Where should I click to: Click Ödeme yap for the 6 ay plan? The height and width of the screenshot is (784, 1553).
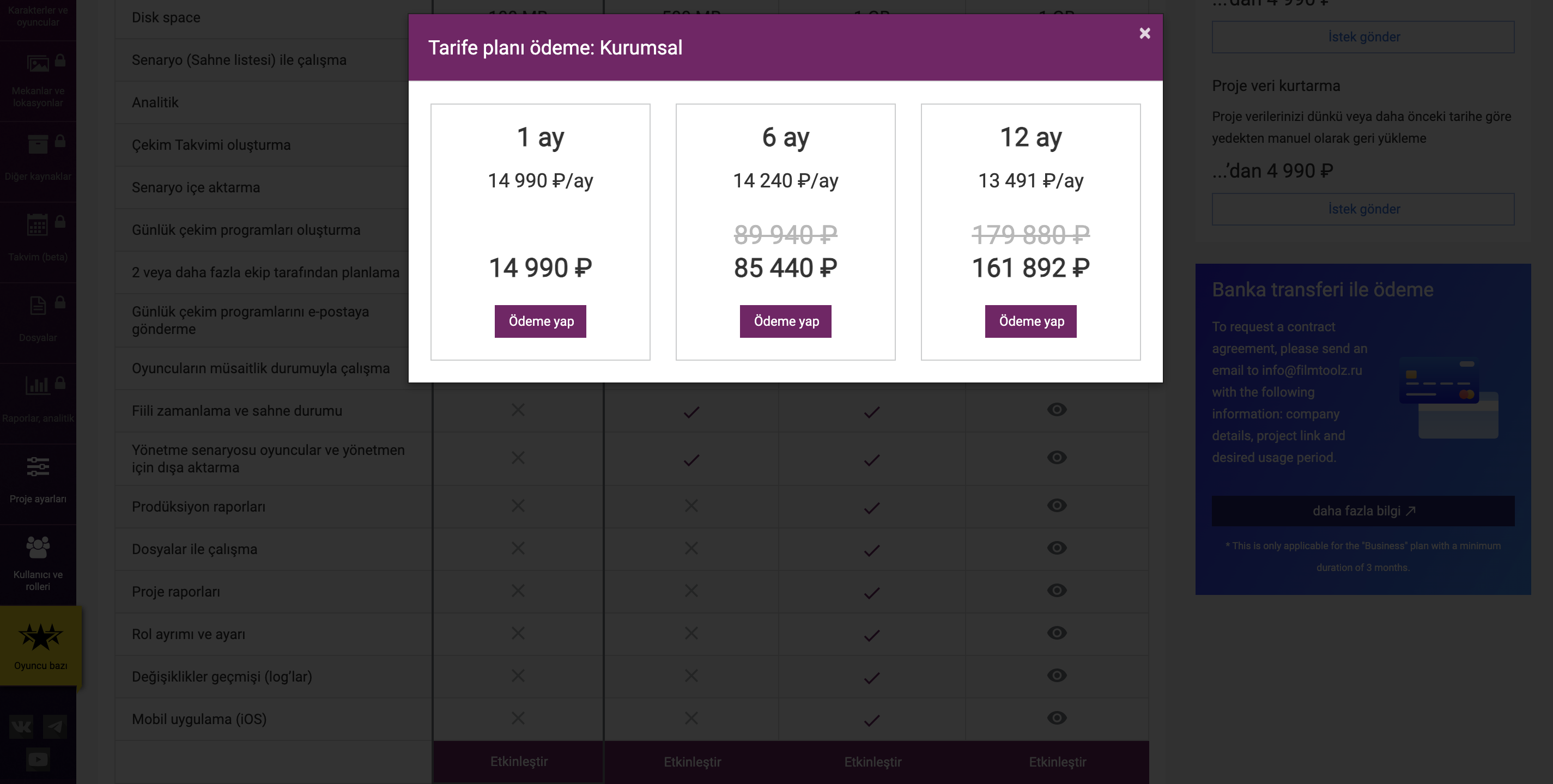[x=786, y=321]
